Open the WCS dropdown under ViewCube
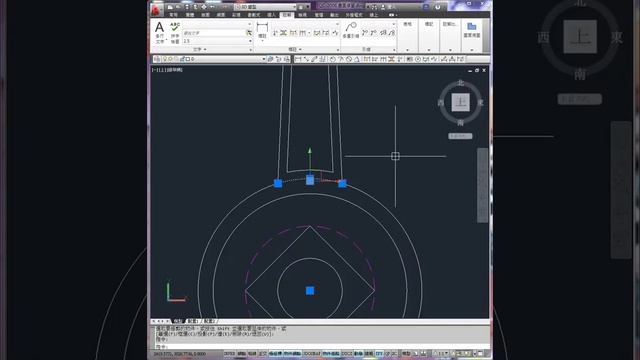 [x=460, y=136]
